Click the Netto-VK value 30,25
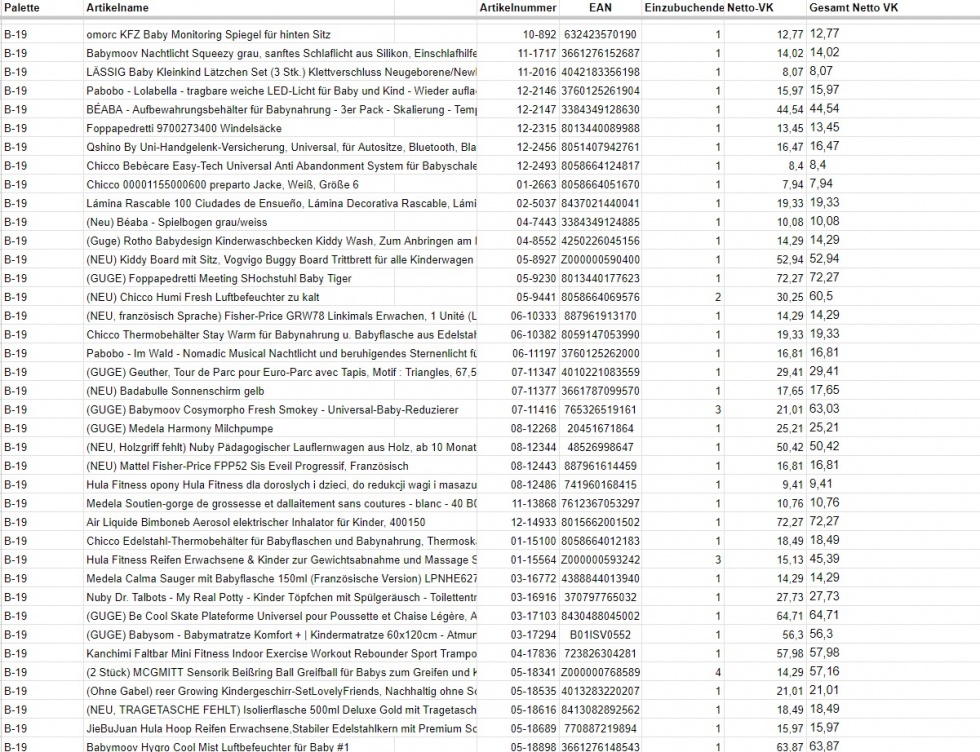The width and height of the screenshot is (980, 752). point(790,297)
